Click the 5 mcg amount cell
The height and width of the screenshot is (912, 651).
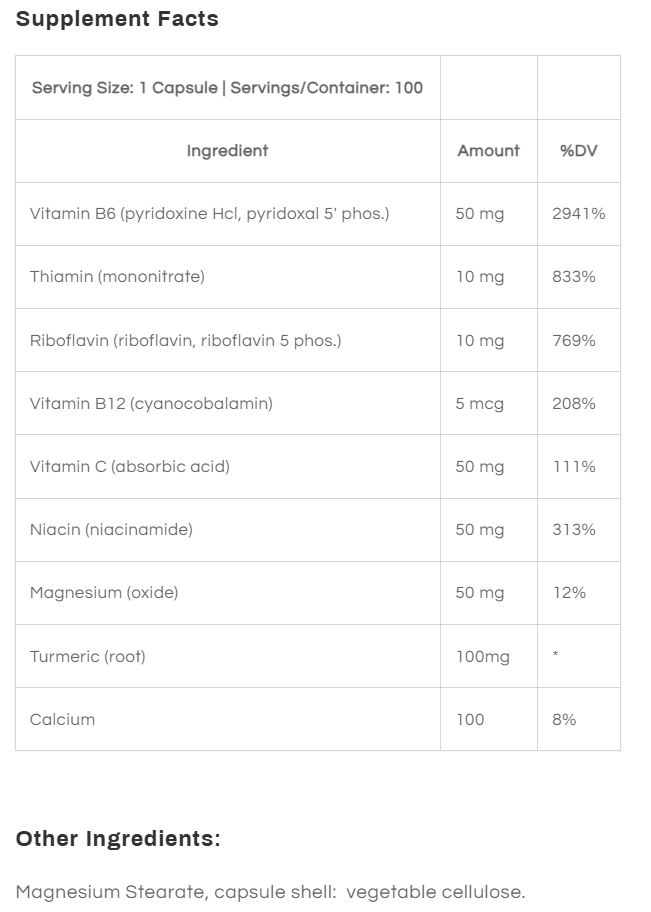479,404
